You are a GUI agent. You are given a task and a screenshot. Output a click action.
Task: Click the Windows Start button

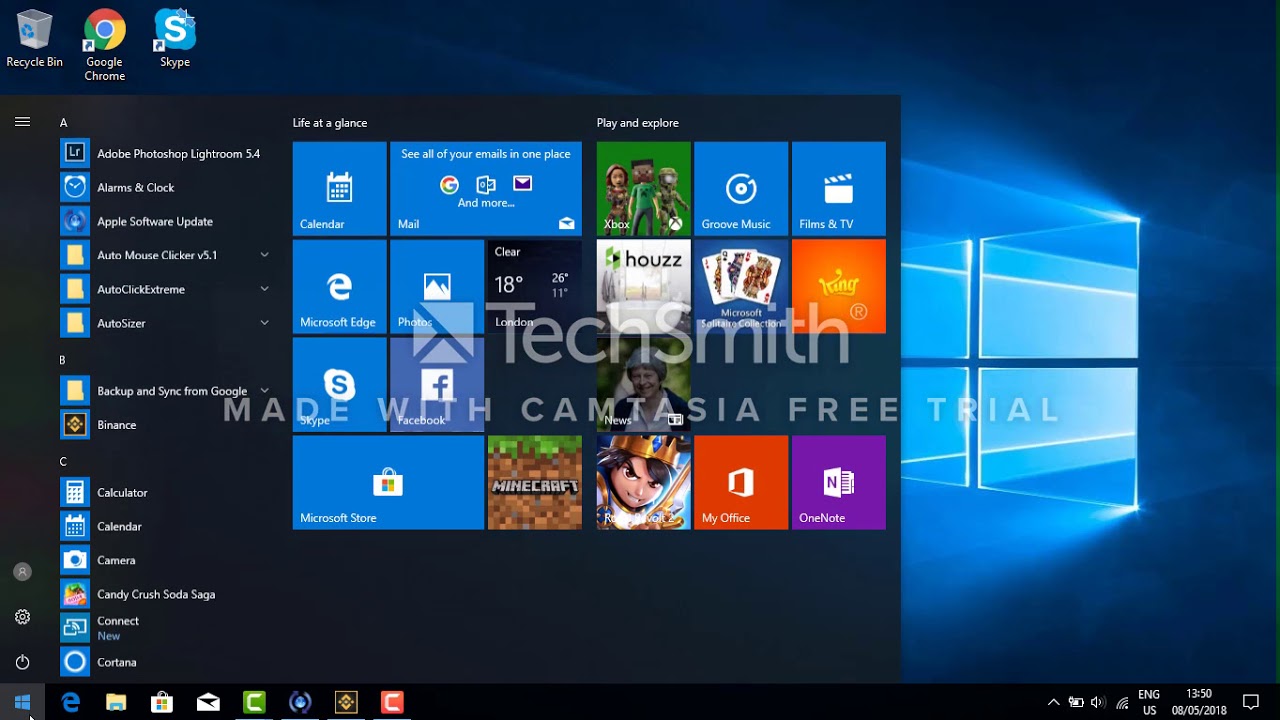coord(22,702)
